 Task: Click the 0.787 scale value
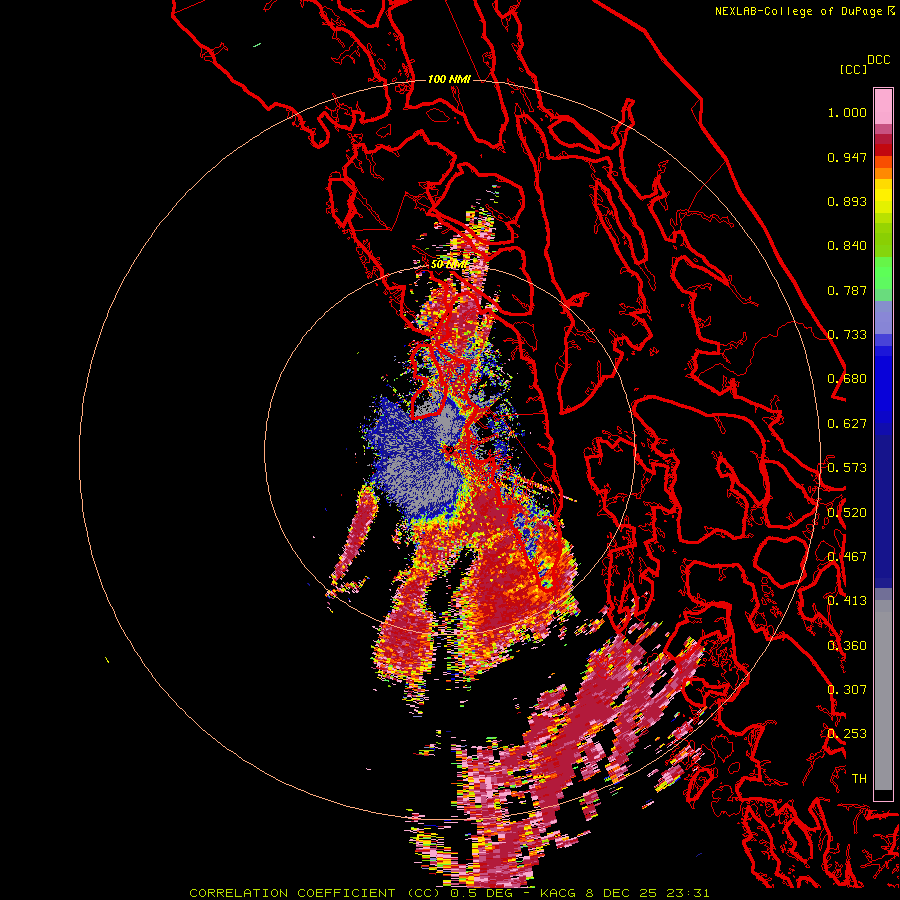pos(847,290)
